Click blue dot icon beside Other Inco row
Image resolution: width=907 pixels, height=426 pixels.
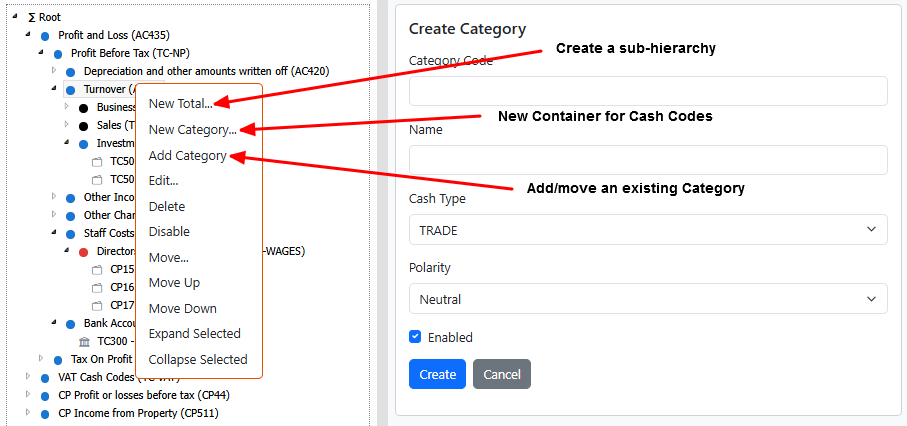point(71,198)
